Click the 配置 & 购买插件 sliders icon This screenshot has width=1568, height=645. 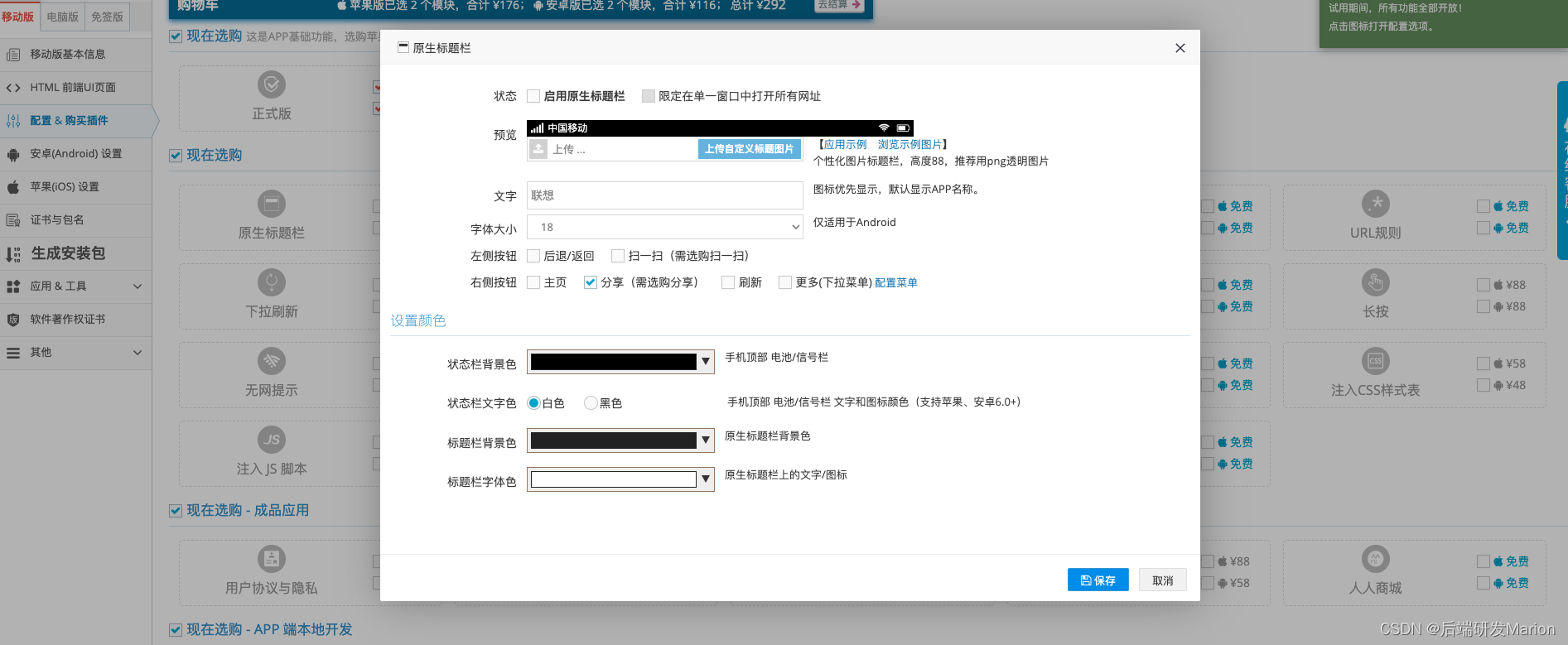click(x=13, y=121)
